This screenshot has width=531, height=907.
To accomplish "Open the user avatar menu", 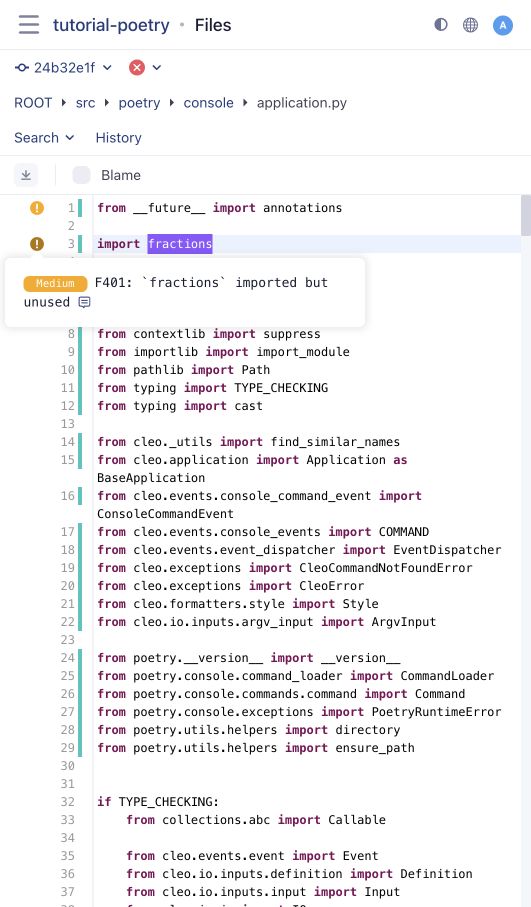I will [503, 25].
